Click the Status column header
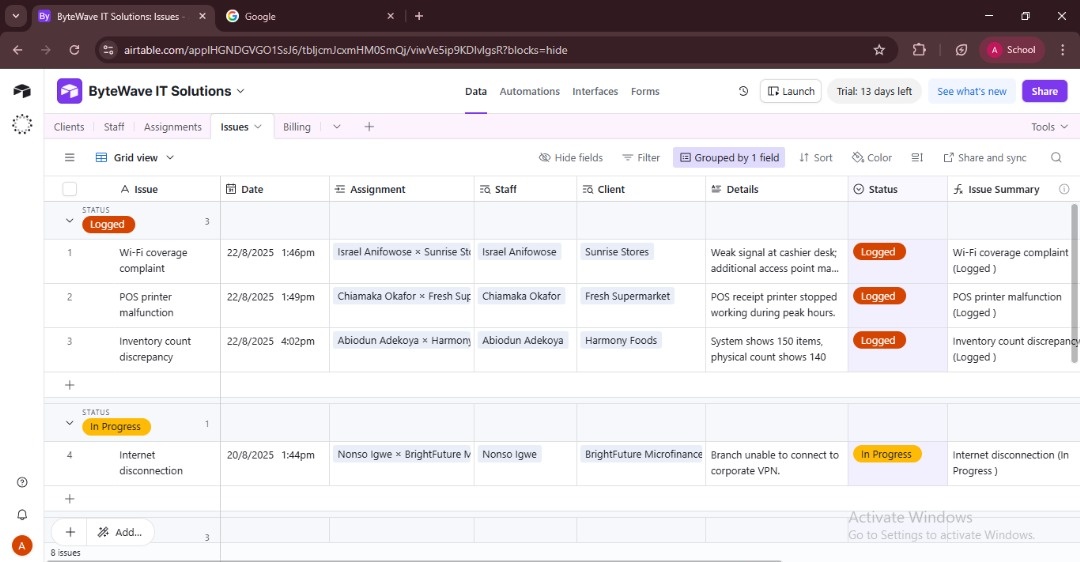This screenshot has height=562, width=1080. (x=897, y=189)
